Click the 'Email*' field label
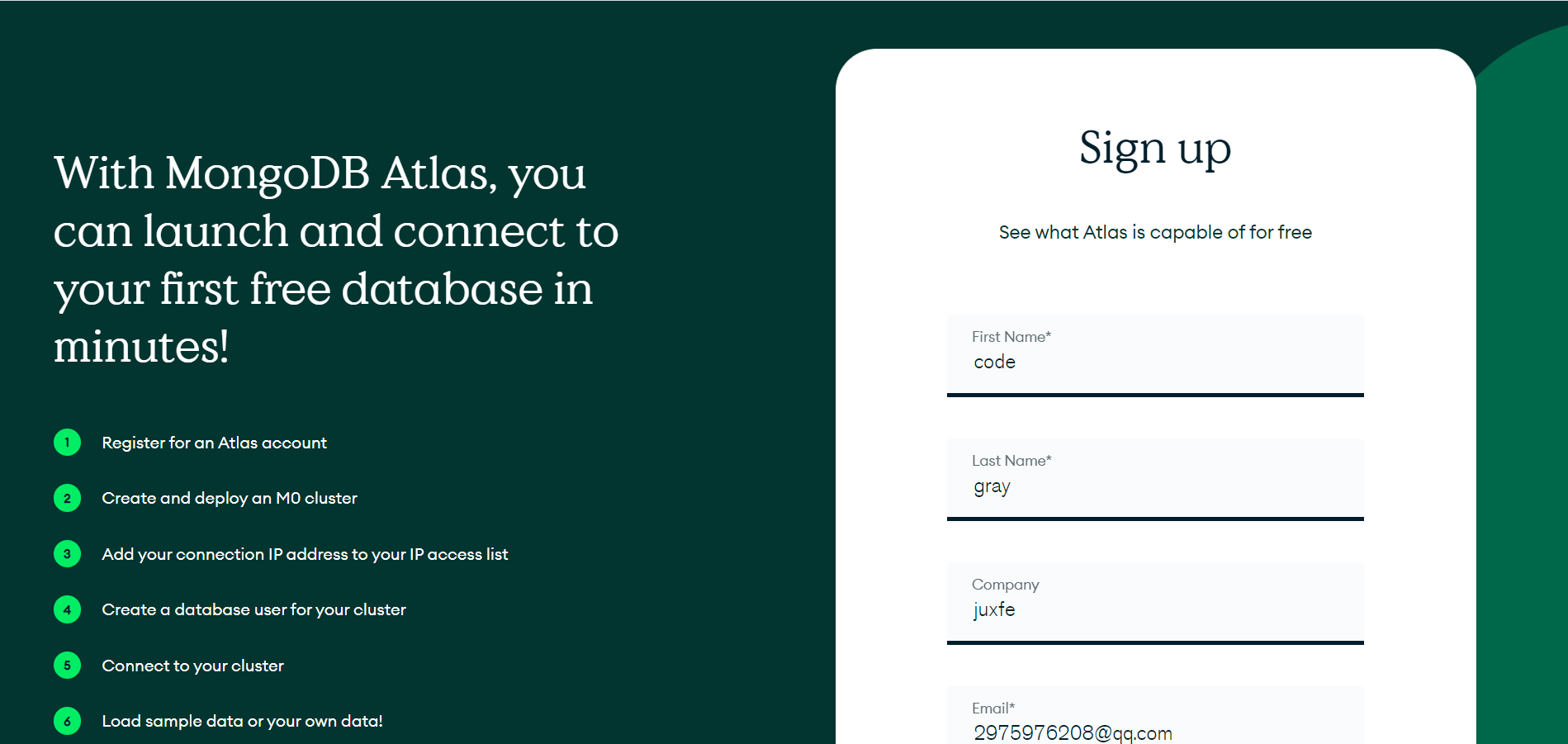The height and width of the screenshot is (744, 1568). (992, 708)
